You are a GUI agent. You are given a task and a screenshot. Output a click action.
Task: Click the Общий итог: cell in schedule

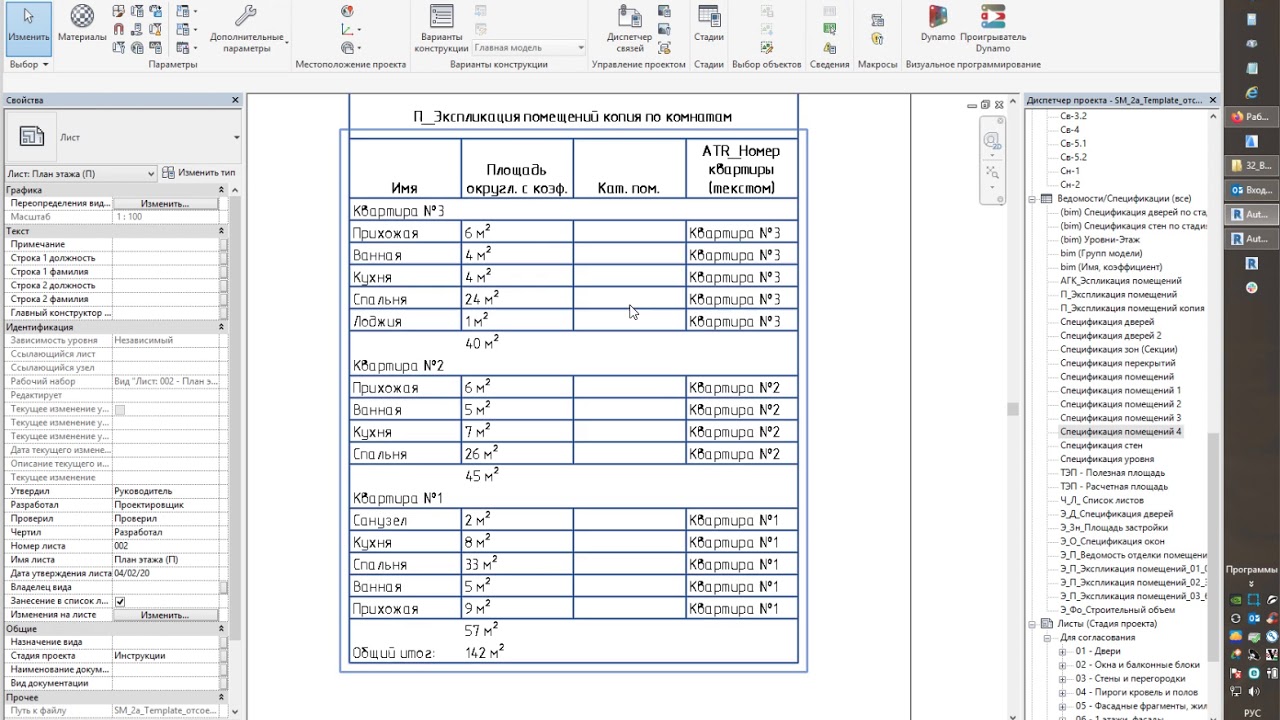coord(394,653)
